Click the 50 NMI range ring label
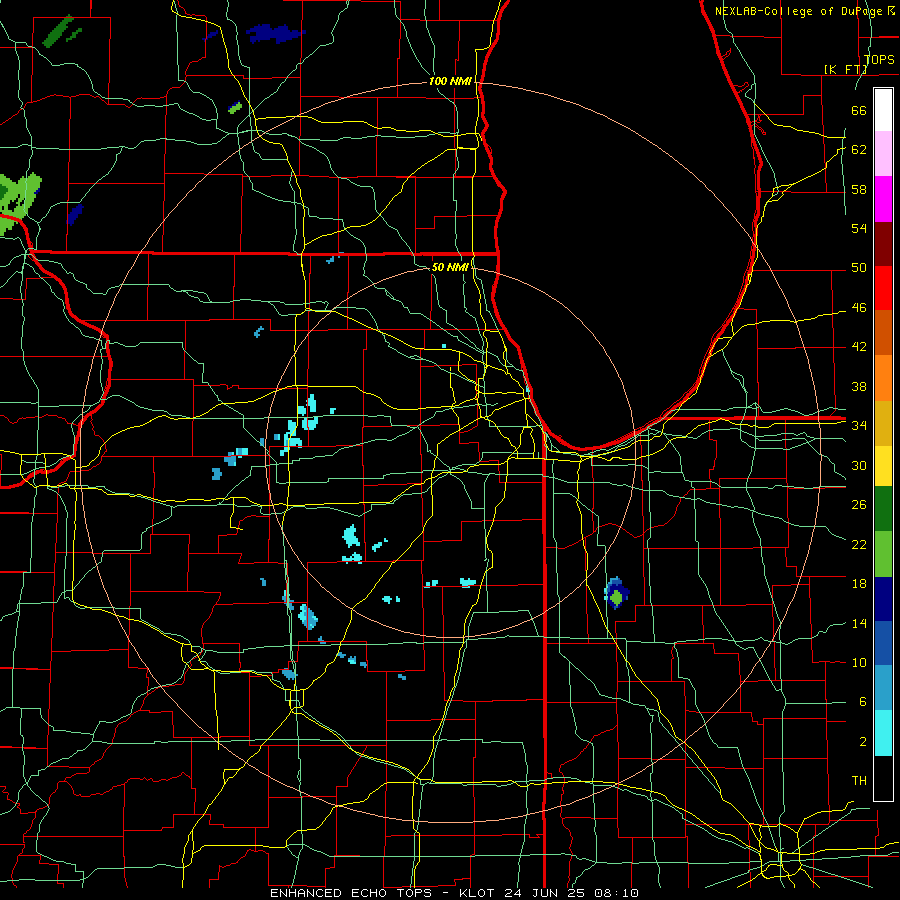This screenshot has height=900, width=900. (449, 267)
